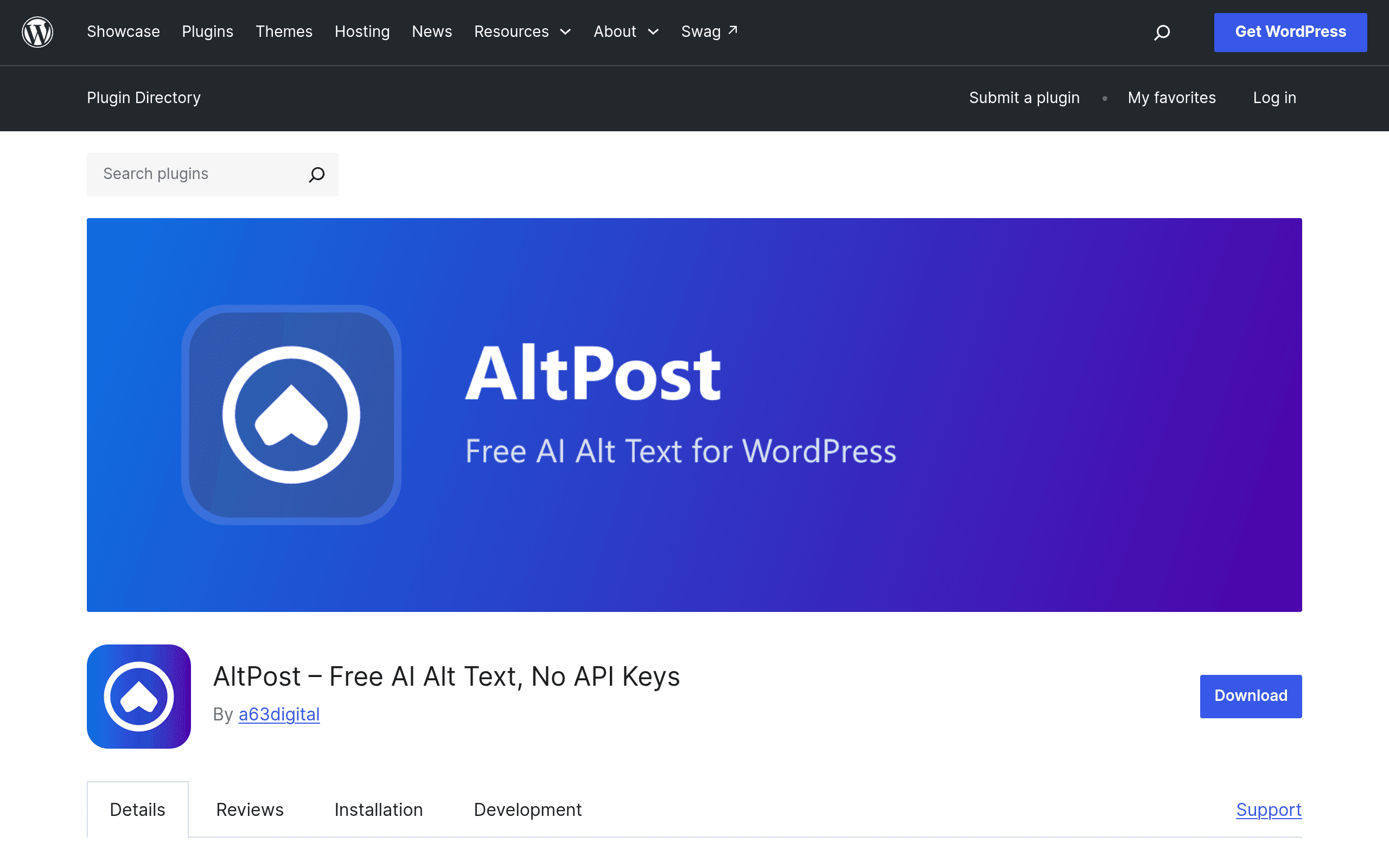Click the AltPost banner image
This screenshot has height=868, width=1389.
694,414
